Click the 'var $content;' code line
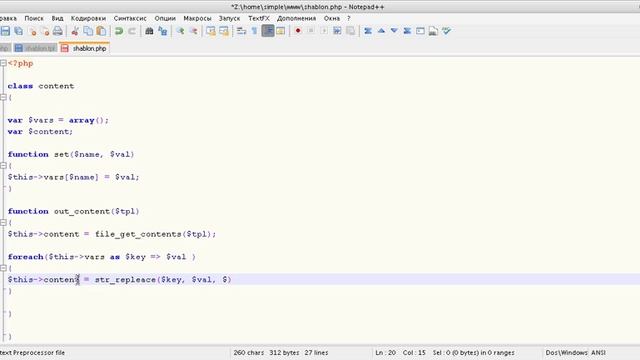The width and height of the screenshot is (640, 360). (x=40, y=131)
